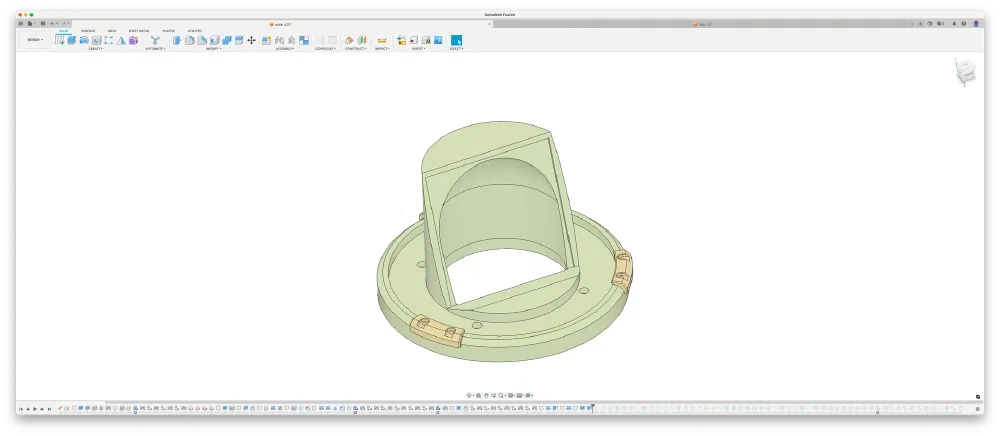Screen dimensions: 1000x436
Task: Click the ViewCube in the corner
Action: point(964,72)
